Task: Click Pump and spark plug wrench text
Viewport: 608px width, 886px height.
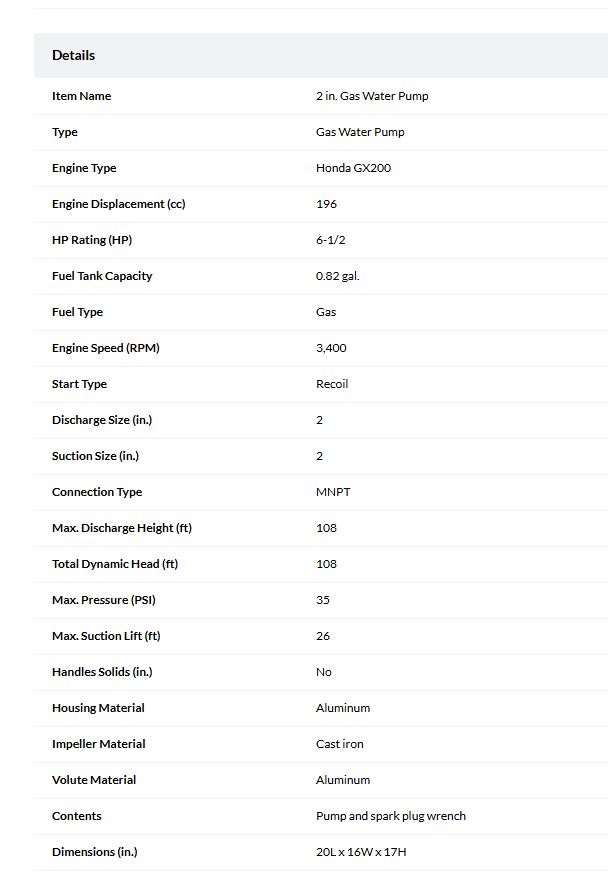Action: 391,816
